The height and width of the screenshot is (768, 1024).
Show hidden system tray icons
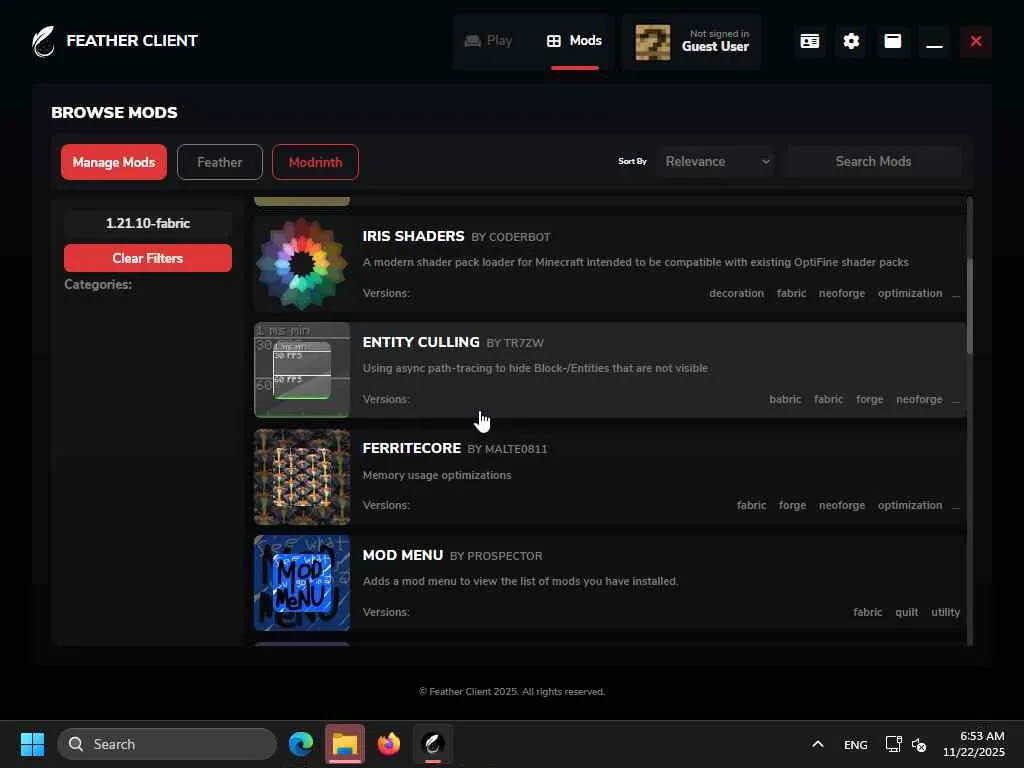pyautogui.click(x=818, y=744)
